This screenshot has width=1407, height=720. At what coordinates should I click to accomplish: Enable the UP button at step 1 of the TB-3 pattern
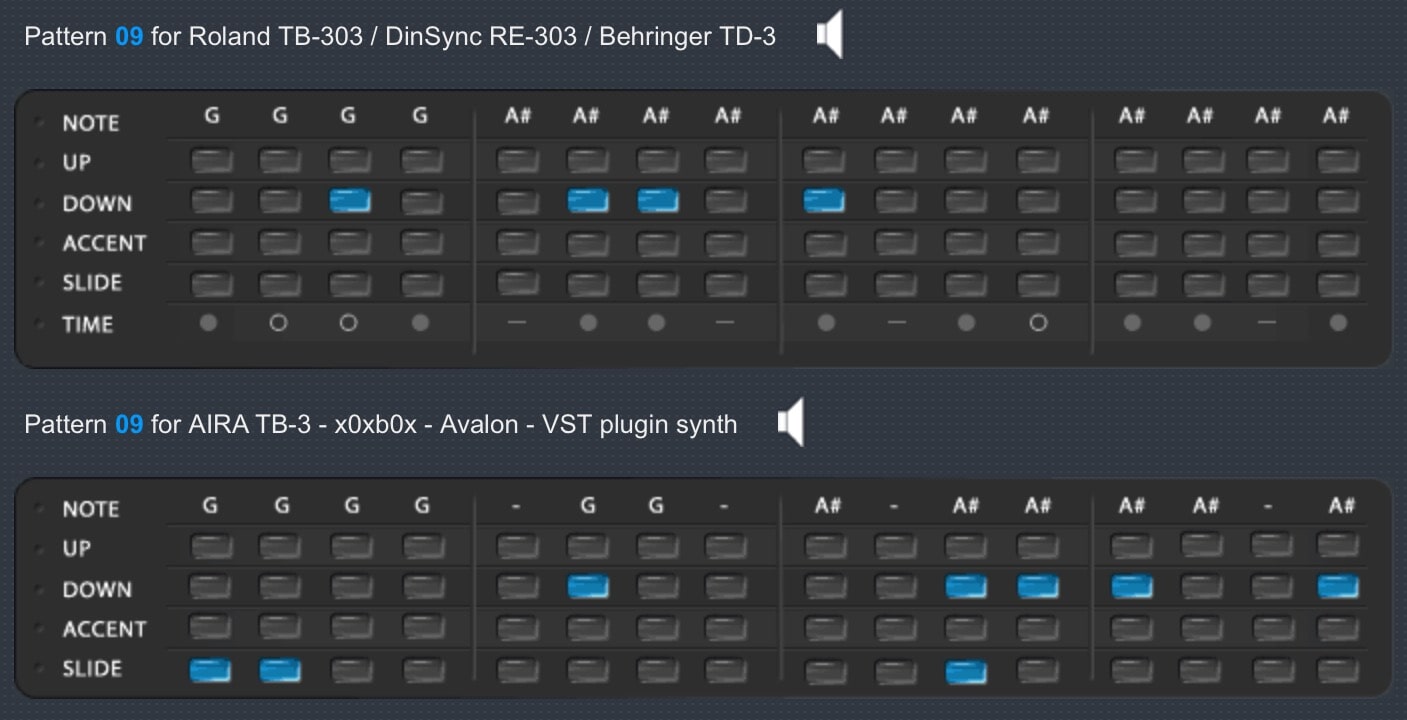(x=211, y=547)
